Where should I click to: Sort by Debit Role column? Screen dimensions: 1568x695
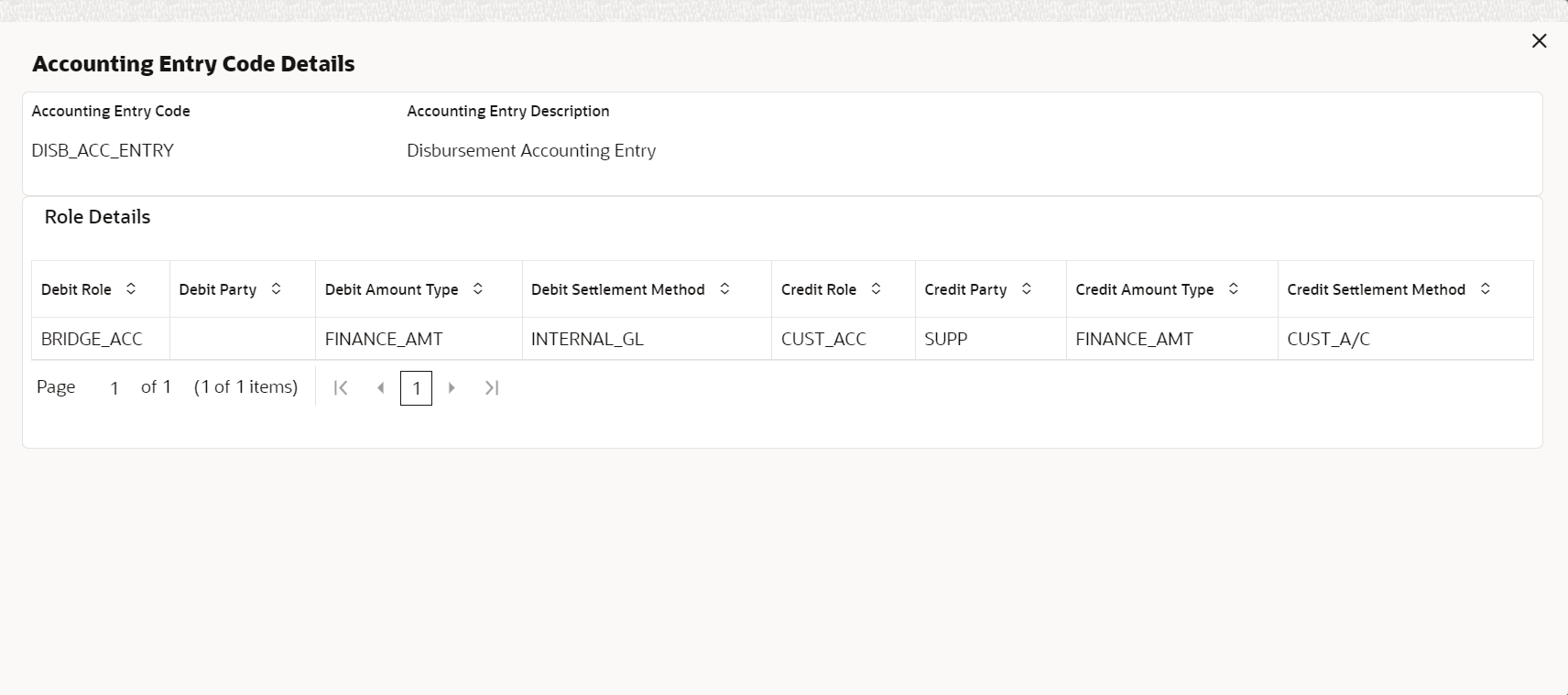tap(131, 289)
